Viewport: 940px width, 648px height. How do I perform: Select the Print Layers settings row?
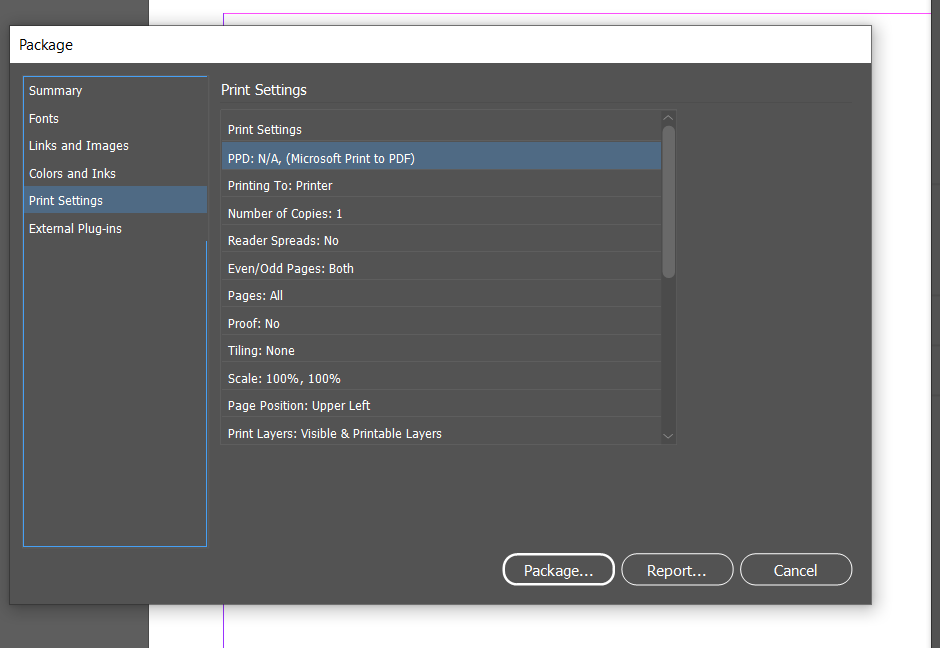coord(440,433)
